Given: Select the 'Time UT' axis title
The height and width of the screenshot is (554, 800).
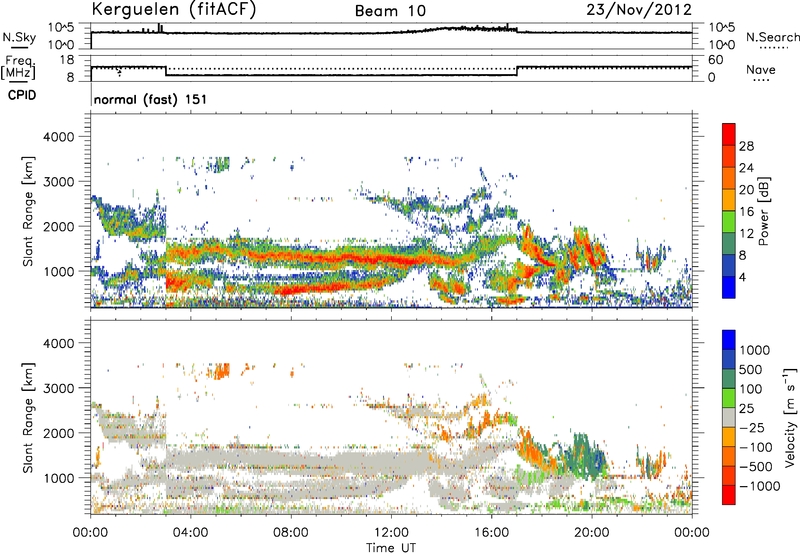Looking at the screenshot, I should tap(391, 548).
